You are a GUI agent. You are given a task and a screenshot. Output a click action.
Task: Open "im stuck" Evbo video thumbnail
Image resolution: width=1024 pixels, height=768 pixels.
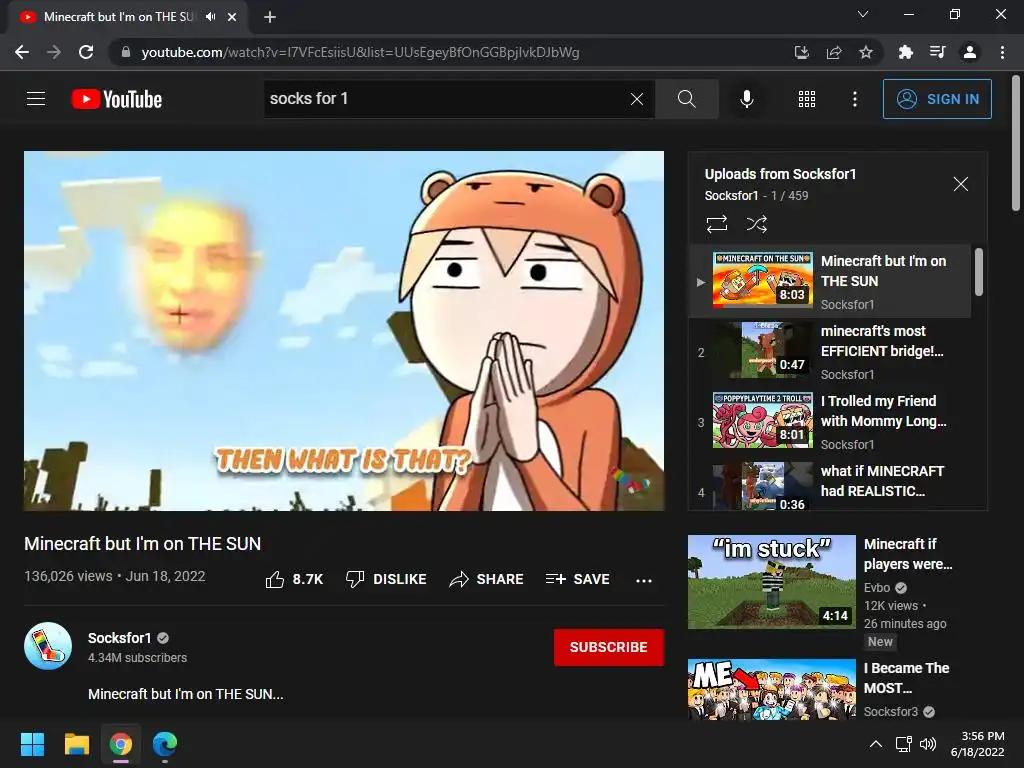coord(771,582)
